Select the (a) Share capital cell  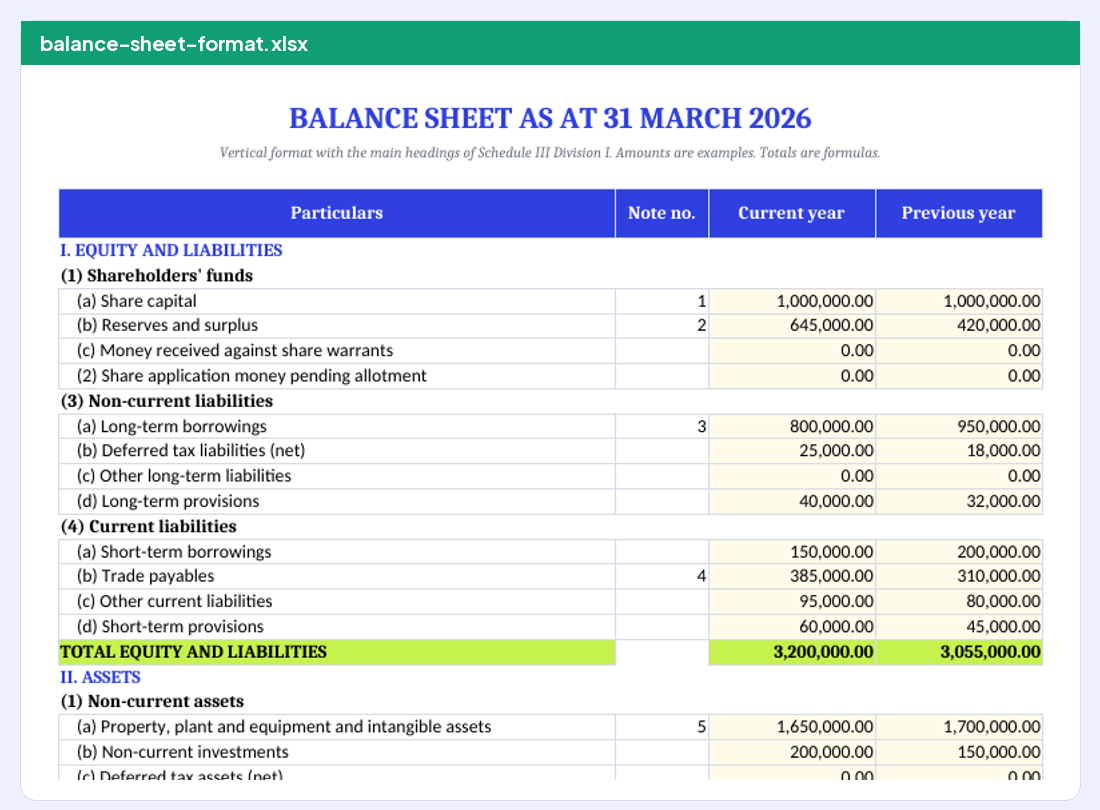[x=337, y=302]
